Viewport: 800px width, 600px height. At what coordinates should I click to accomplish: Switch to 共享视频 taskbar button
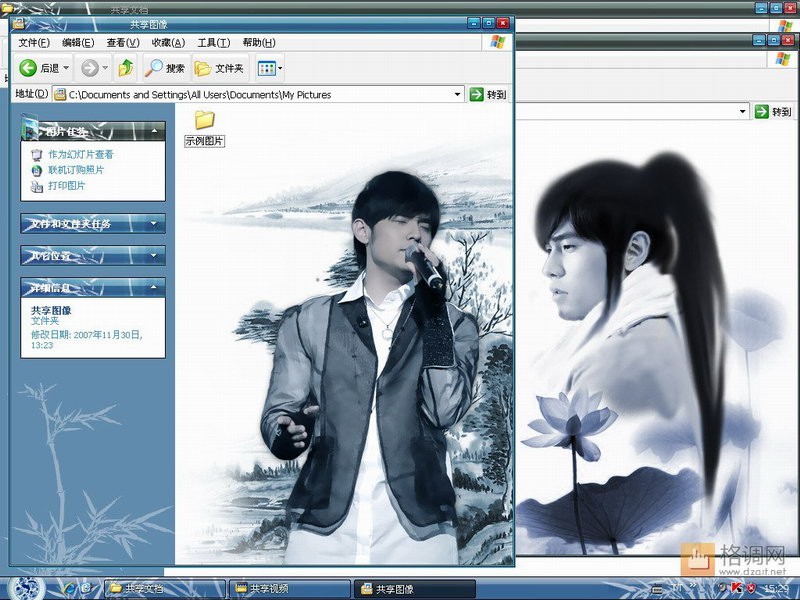(x=289, y=589)
